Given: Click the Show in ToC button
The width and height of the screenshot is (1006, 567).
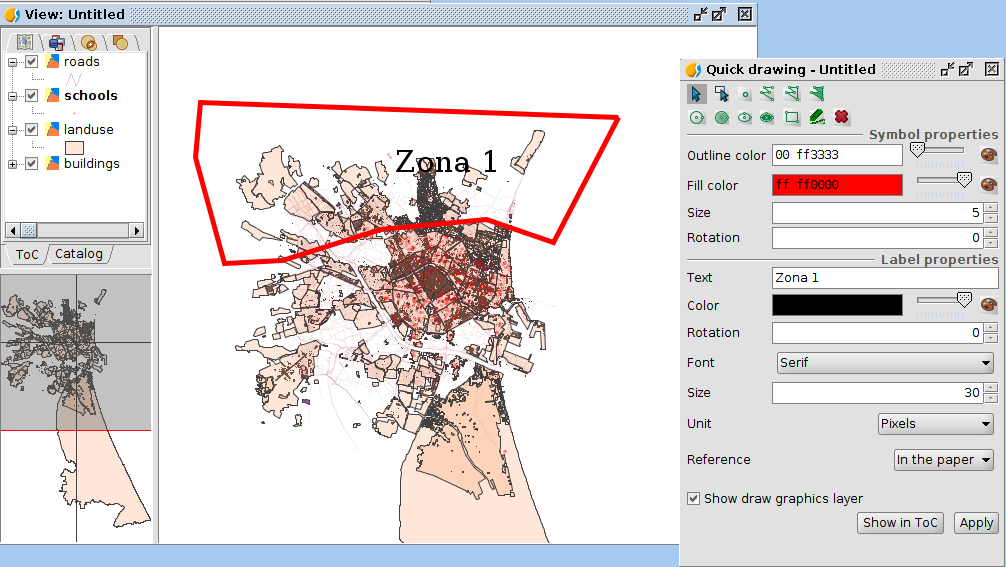Looking at the screenshot, I should [x=900, y=522].
